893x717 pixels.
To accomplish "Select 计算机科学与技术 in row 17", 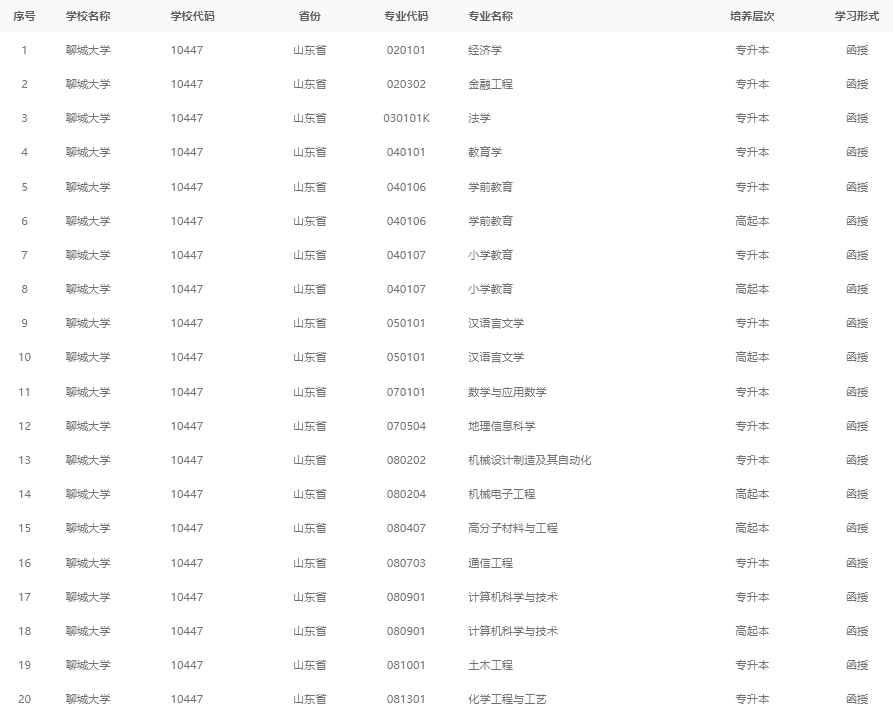I will [513, 597].
